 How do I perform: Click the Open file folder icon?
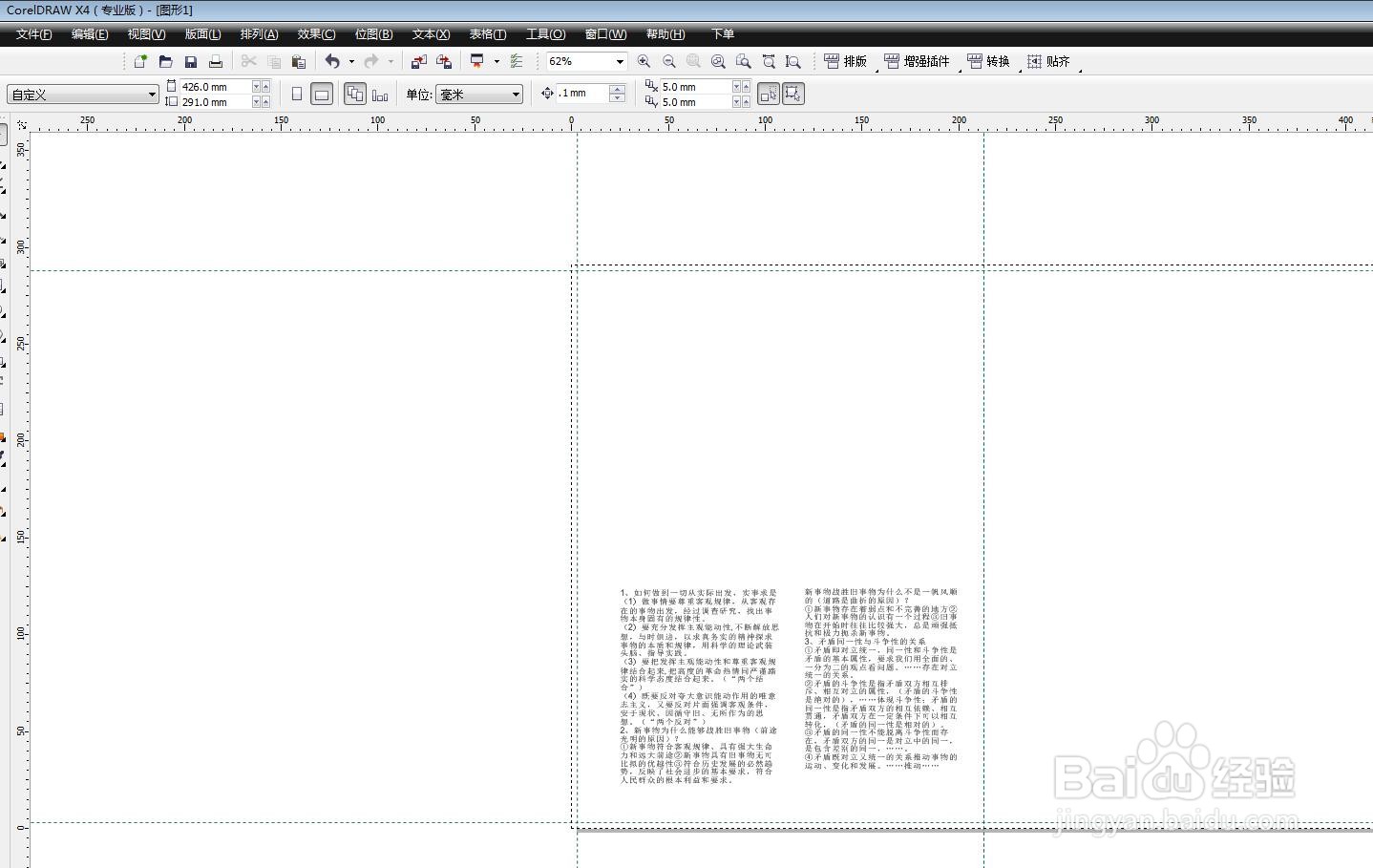pyautogui.click(x=165, y=61)
